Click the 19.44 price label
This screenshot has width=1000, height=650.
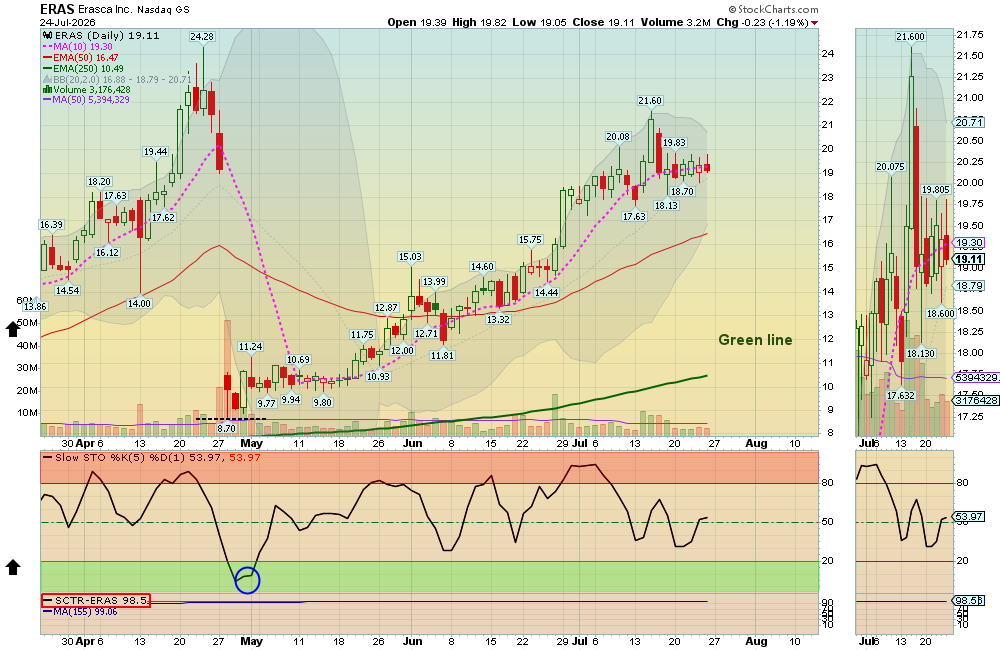pos(155,152)
